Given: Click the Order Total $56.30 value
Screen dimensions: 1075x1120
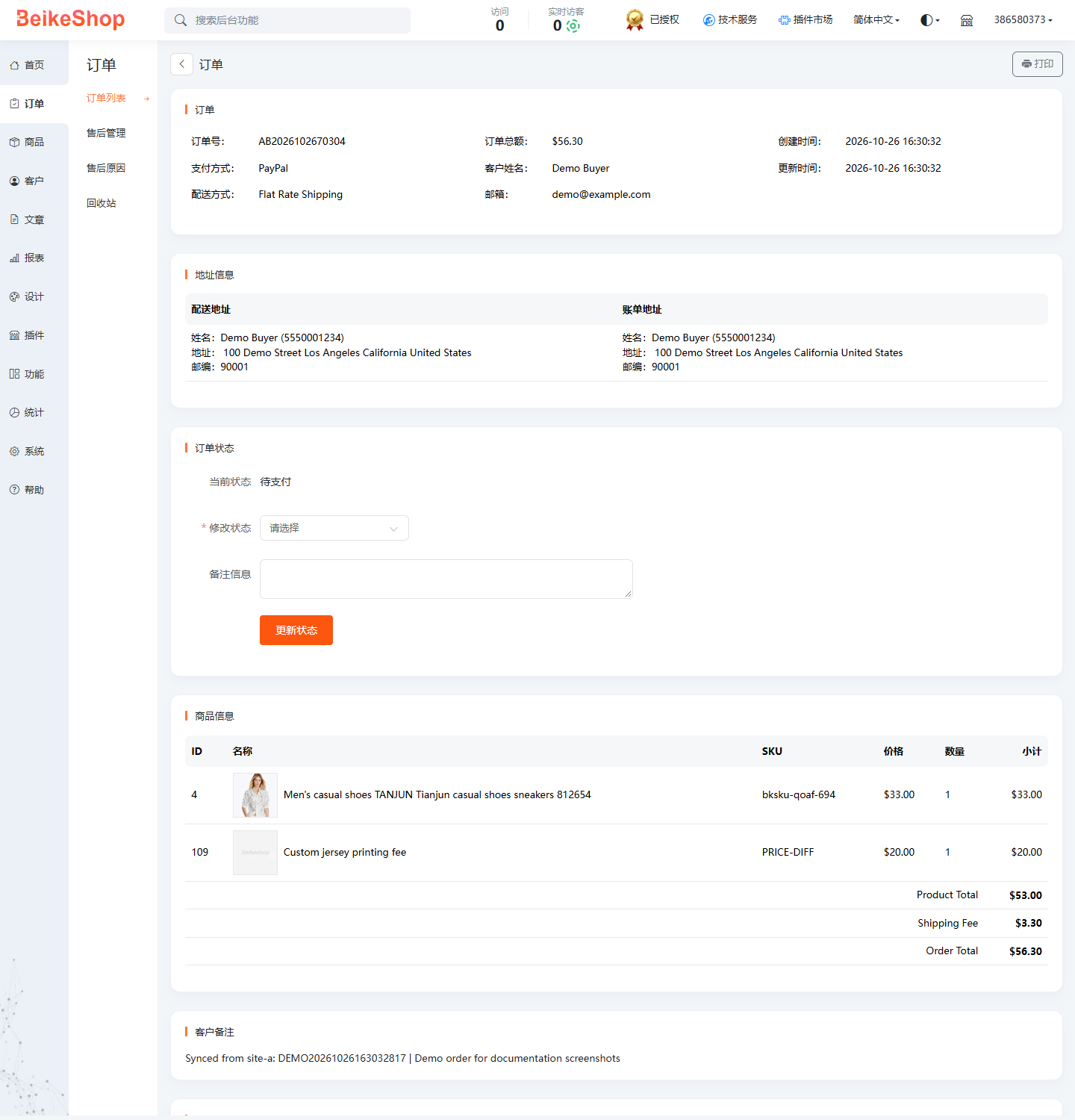Looking at the screenshot, I should (x=1026, y=951).
